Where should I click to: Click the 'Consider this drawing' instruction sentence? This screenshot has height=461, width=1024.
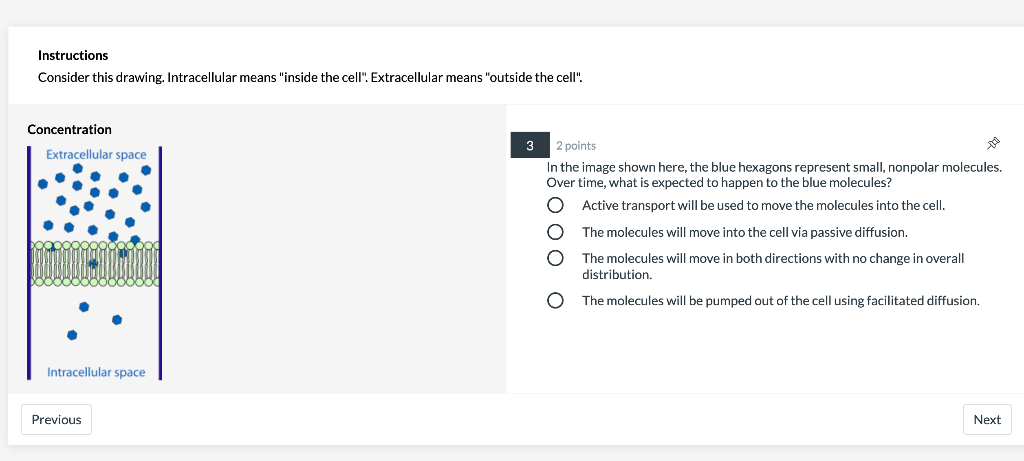pos(310,77)
